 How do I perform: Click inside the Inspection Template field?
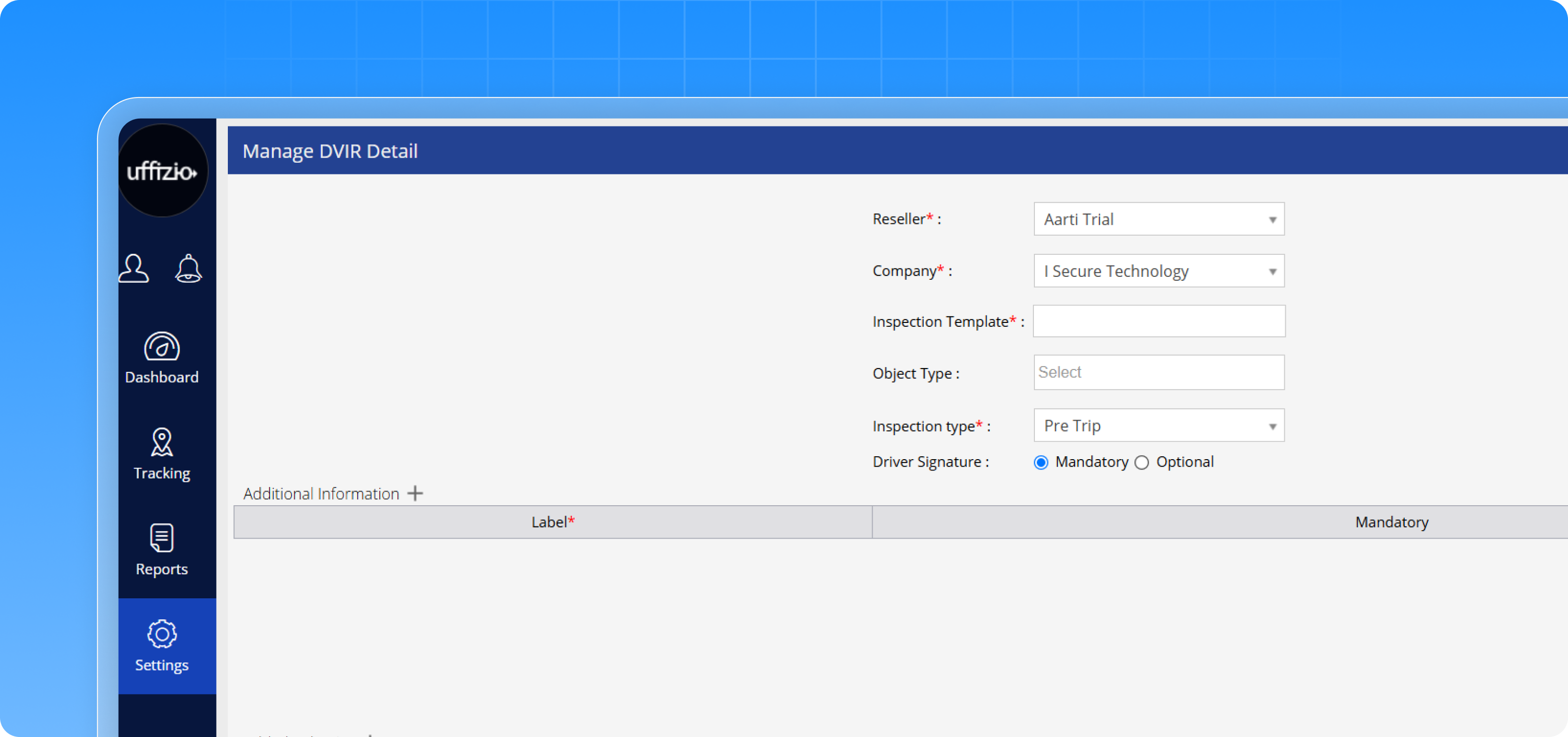tap(1158, 321)
